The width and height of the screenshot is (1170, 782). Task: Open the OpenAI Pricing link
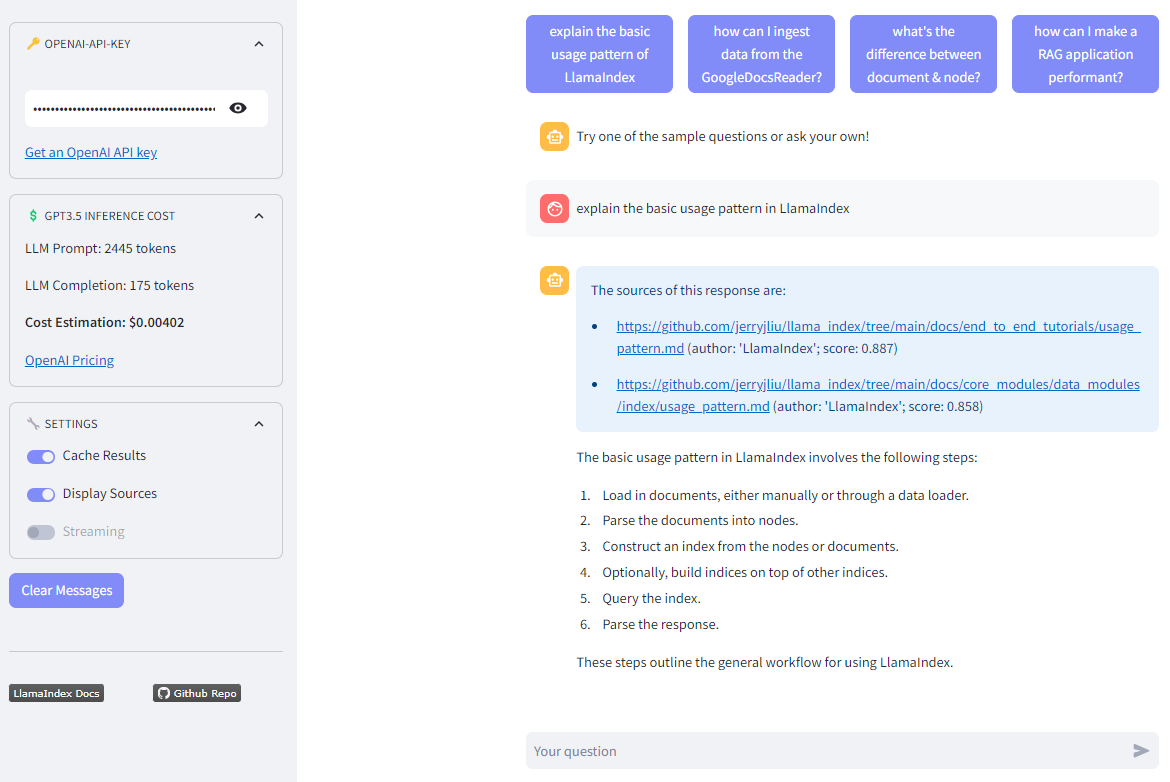(x=69, y=360)
